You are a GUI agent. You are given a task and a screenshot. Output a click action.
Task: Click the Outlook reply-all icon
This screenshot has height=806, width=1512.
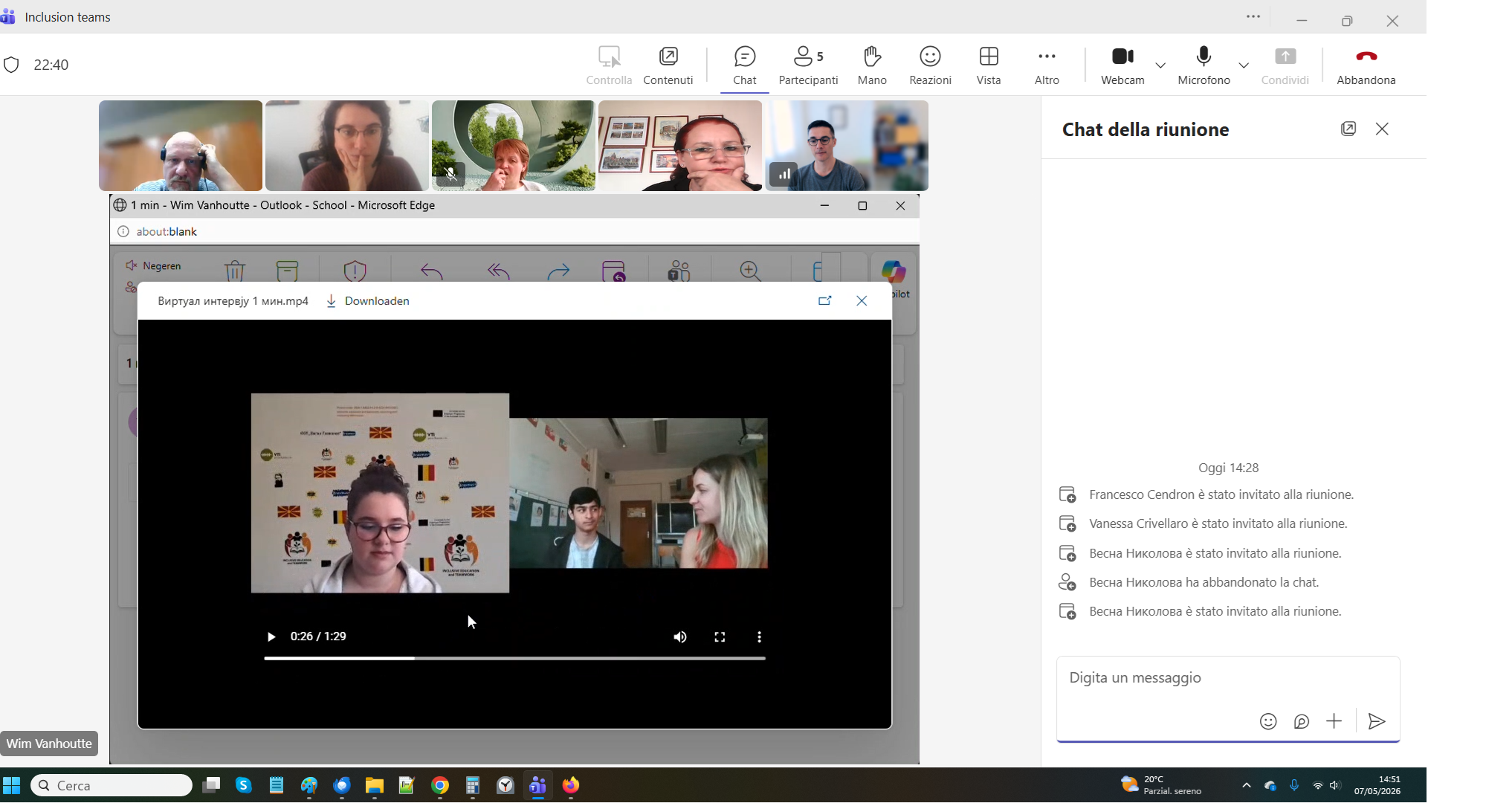(x=498, y=271)
